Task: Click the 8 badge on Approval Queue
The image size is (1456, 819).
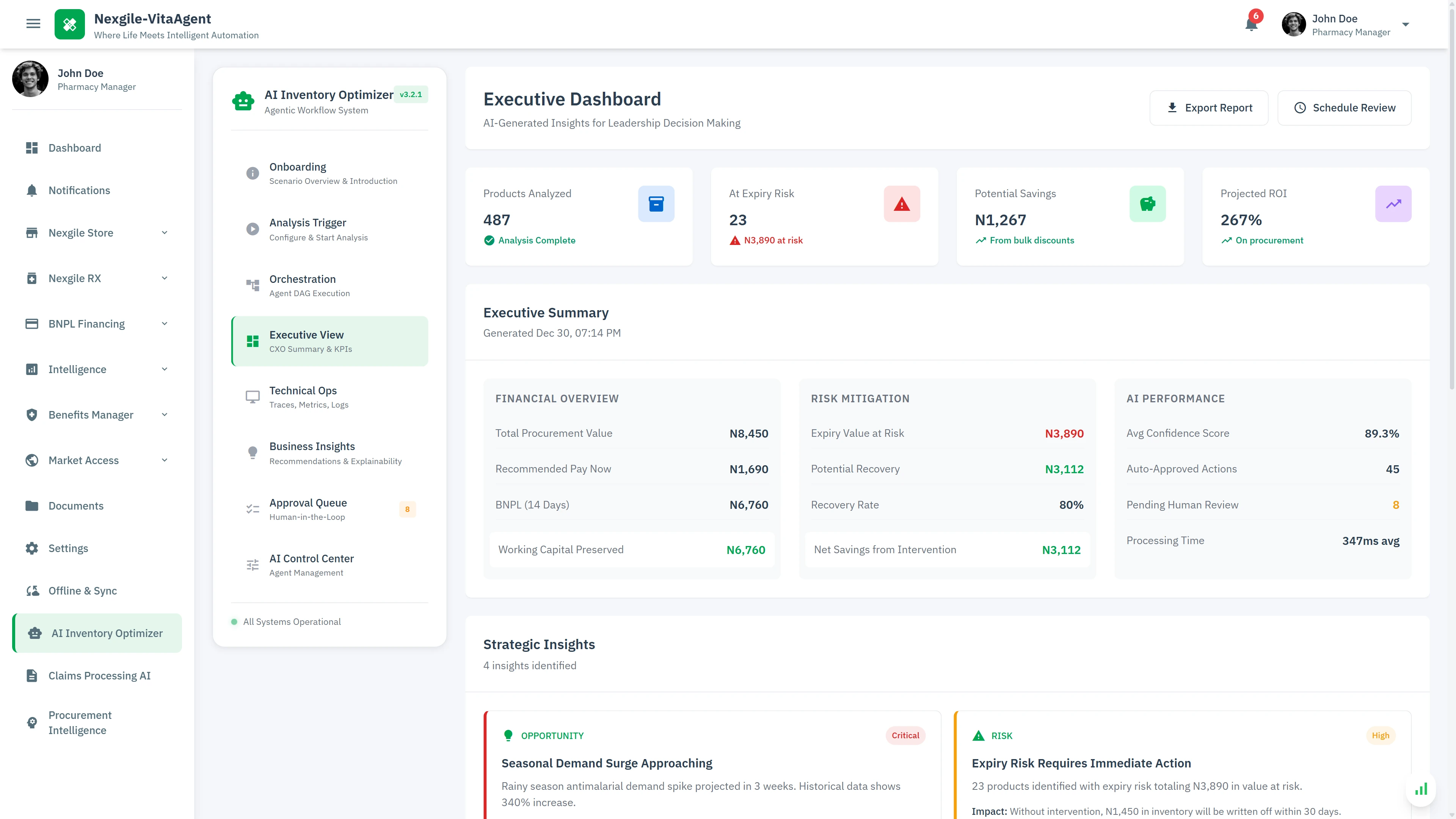Action: click(408, 509)
